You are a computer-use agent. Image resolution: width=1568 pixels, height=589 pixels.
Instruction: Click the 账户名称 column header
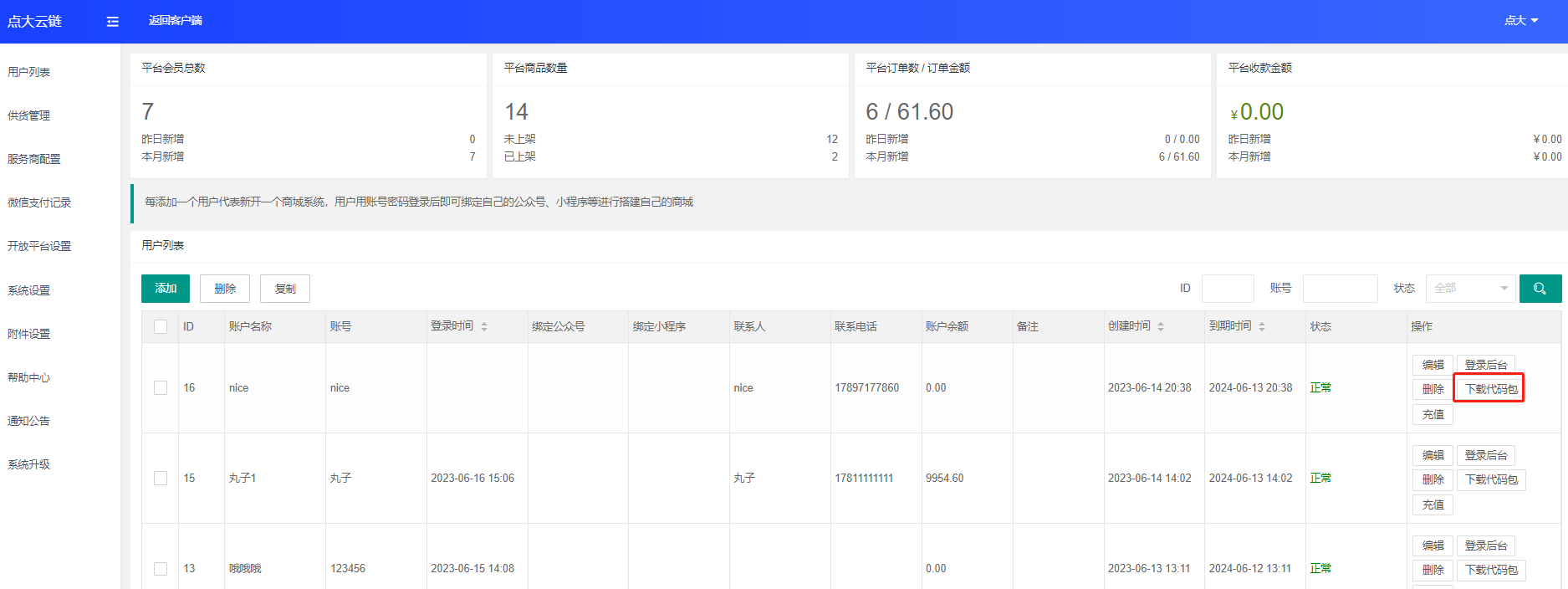point(251,326)
